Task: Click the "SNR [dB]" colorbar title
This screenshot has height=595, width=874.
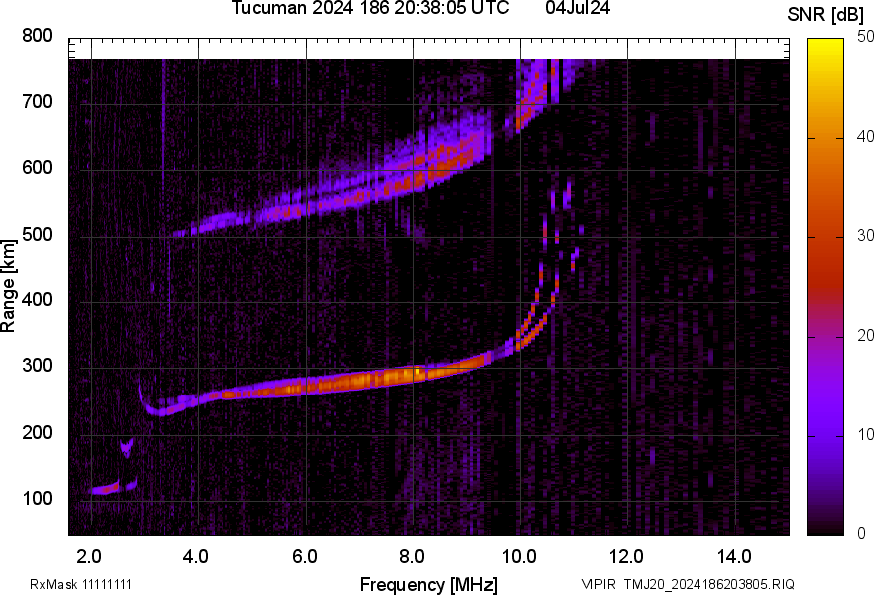Action: [x=826, y=14]
